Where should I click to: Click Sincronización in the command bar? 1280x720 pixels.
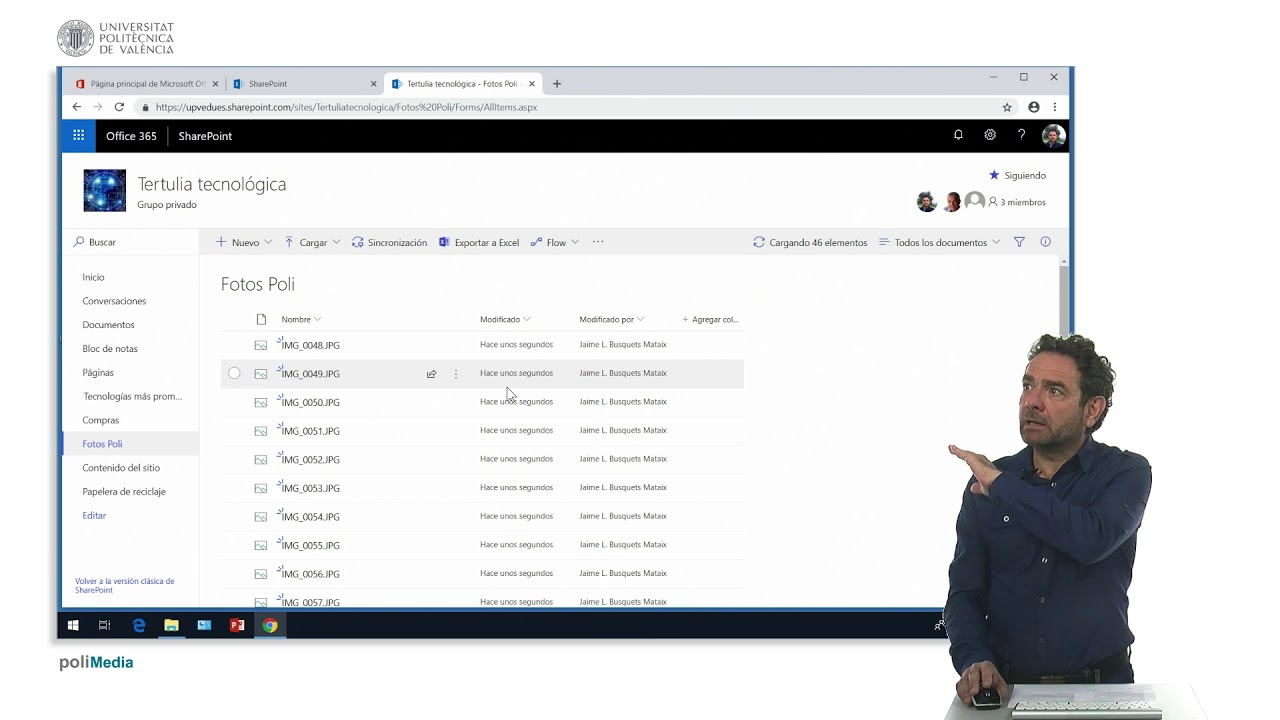pyautogui.click(x=389, y=242)
